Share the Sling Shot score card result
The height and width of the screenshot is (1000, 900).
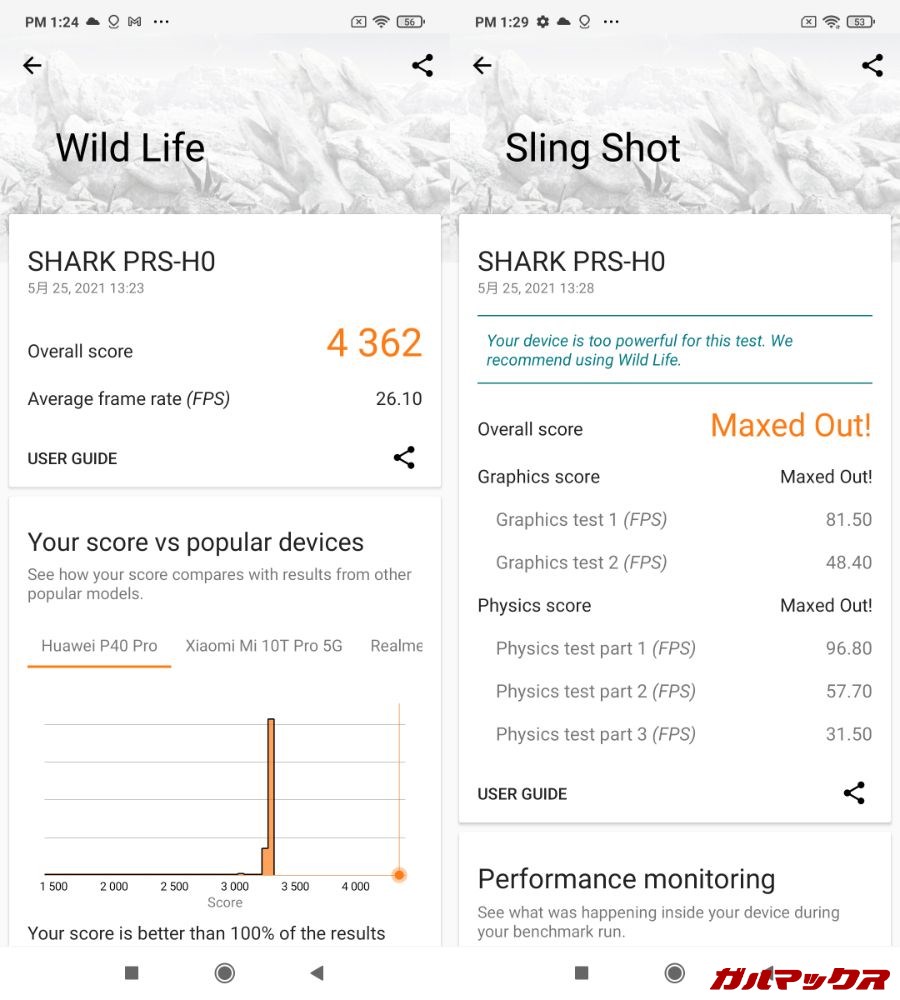tap(854, 793)
